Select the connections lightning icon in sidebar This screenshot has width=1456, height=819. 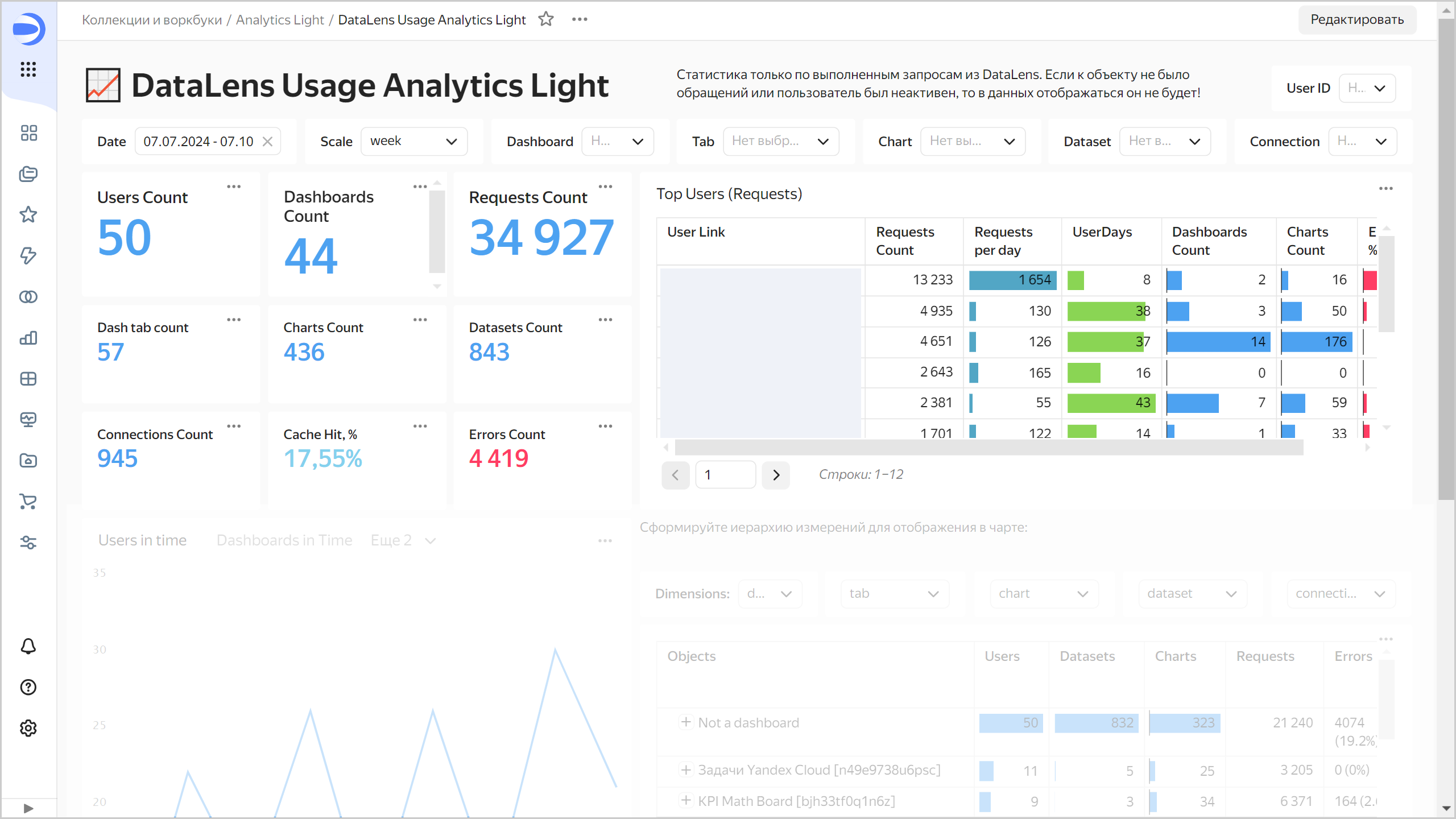pyautogui.click(x=28, y=256)
